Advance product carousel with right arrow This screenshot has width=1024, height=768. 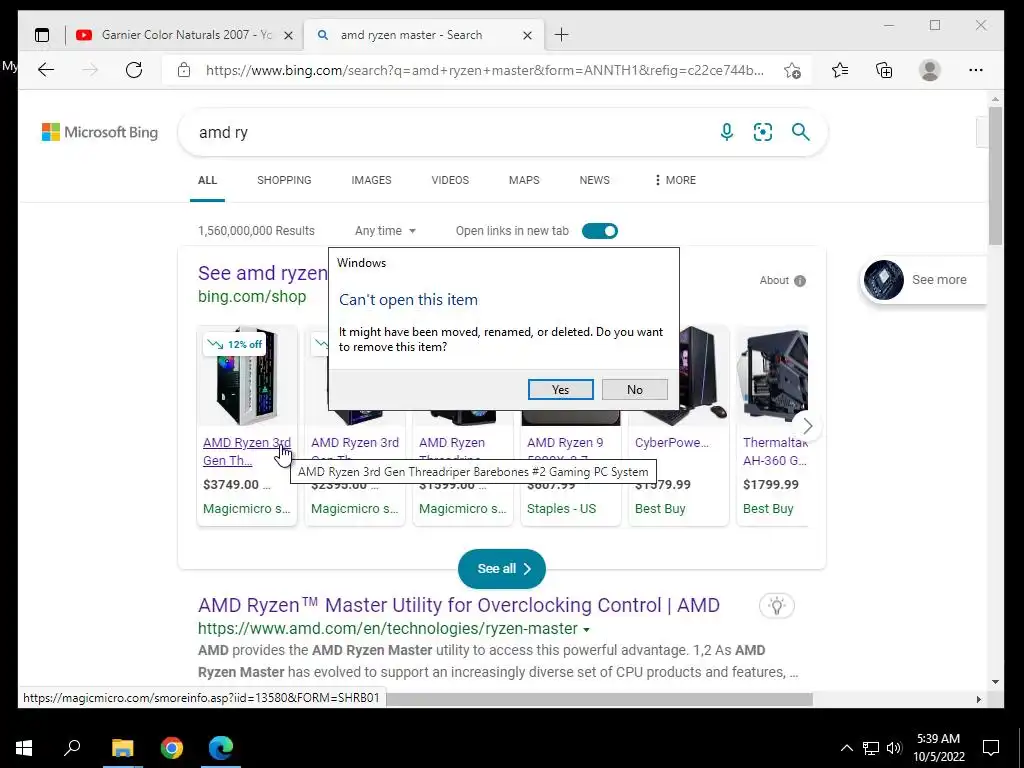coord(807,426)
